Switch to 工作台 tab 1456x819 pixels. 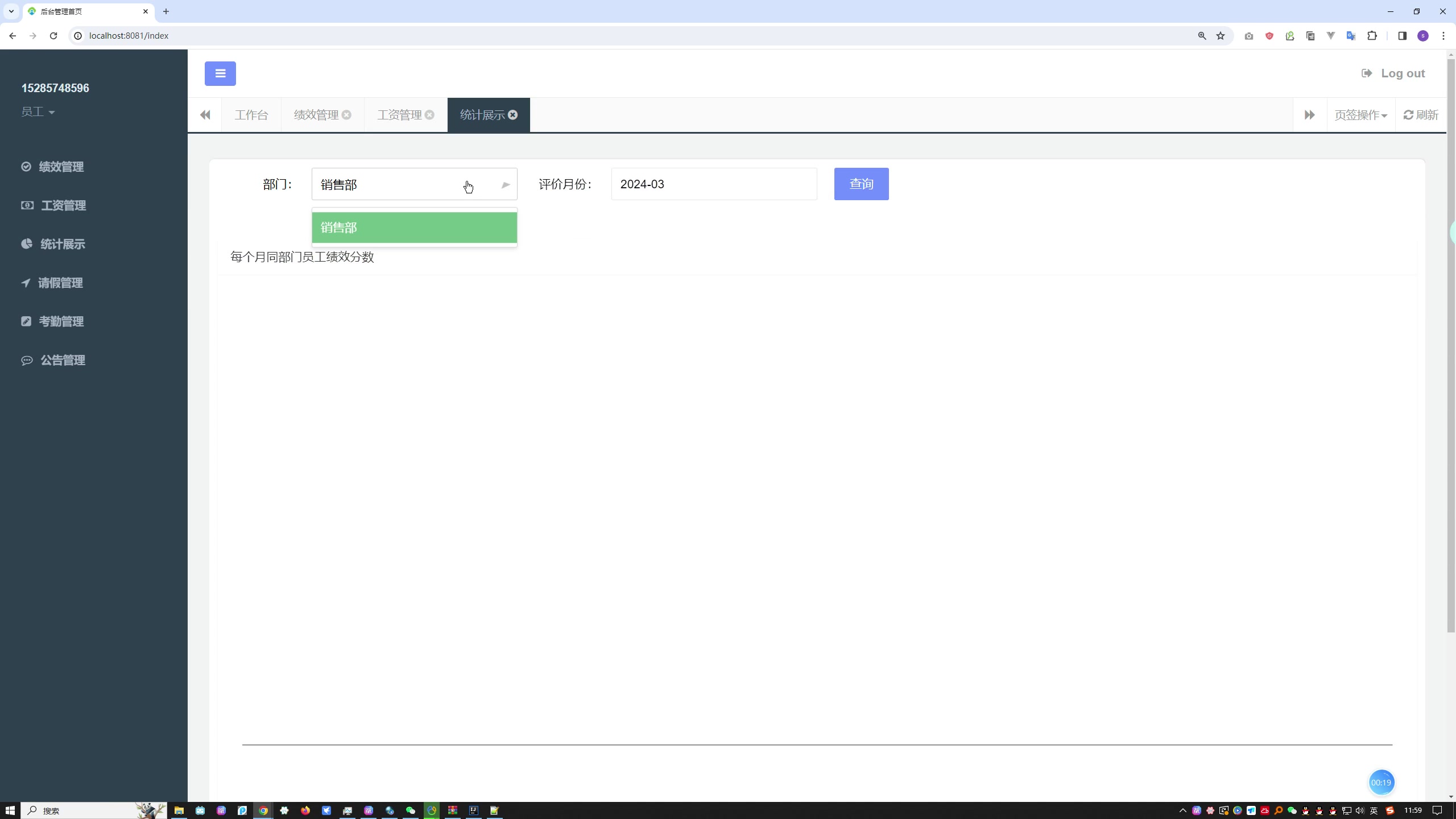click(251, 114)
